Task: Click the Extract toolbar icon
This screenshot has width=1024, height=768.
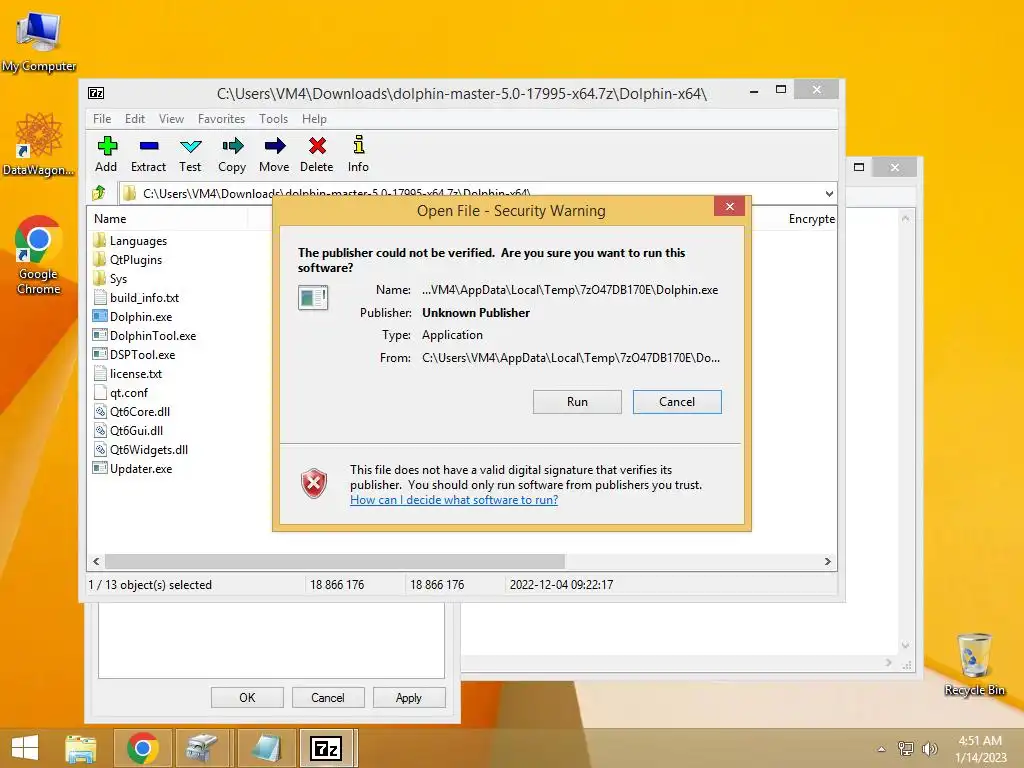Action: (149, 146)
